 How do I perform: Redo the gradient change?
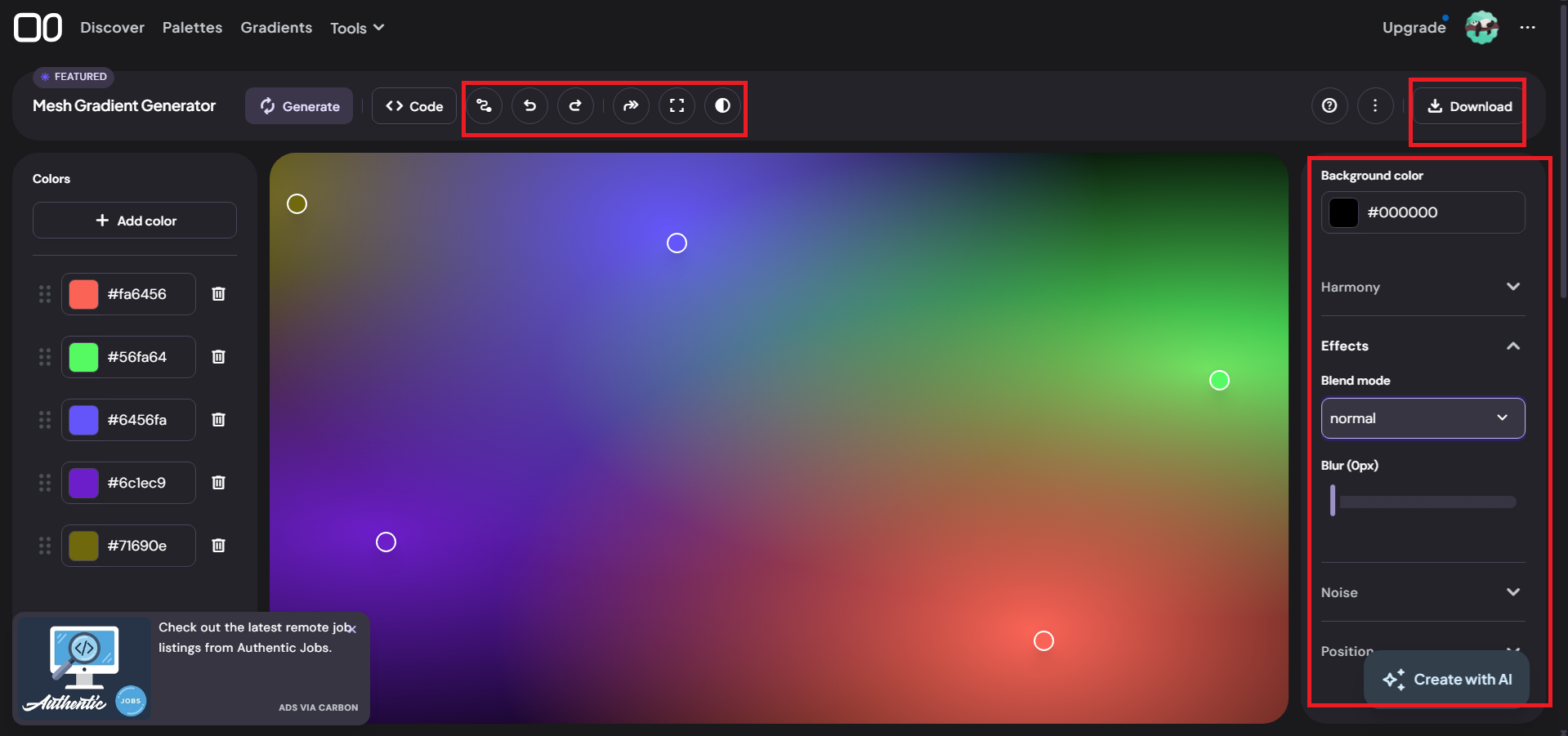click(x=575, y=105)
